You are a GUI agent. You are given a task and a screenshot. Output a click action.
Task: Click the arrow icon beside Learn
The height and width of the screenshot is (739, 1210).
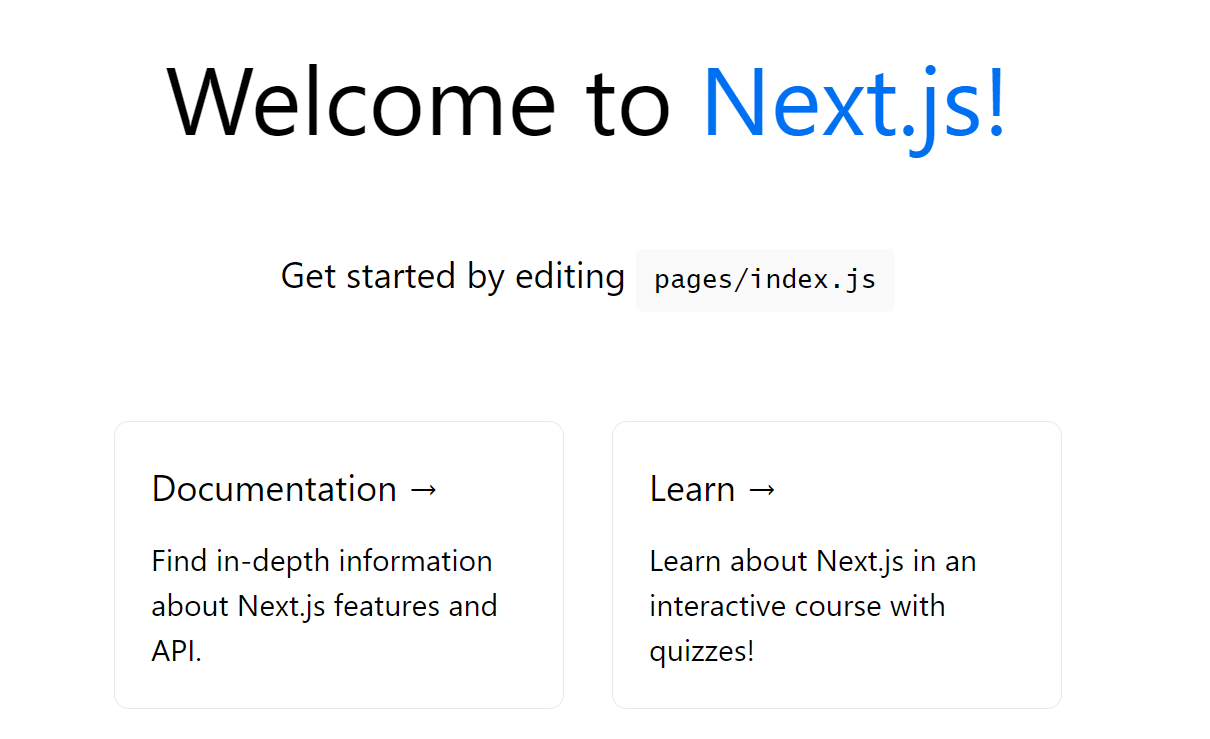pyautogui.click(x=763, y=489)
